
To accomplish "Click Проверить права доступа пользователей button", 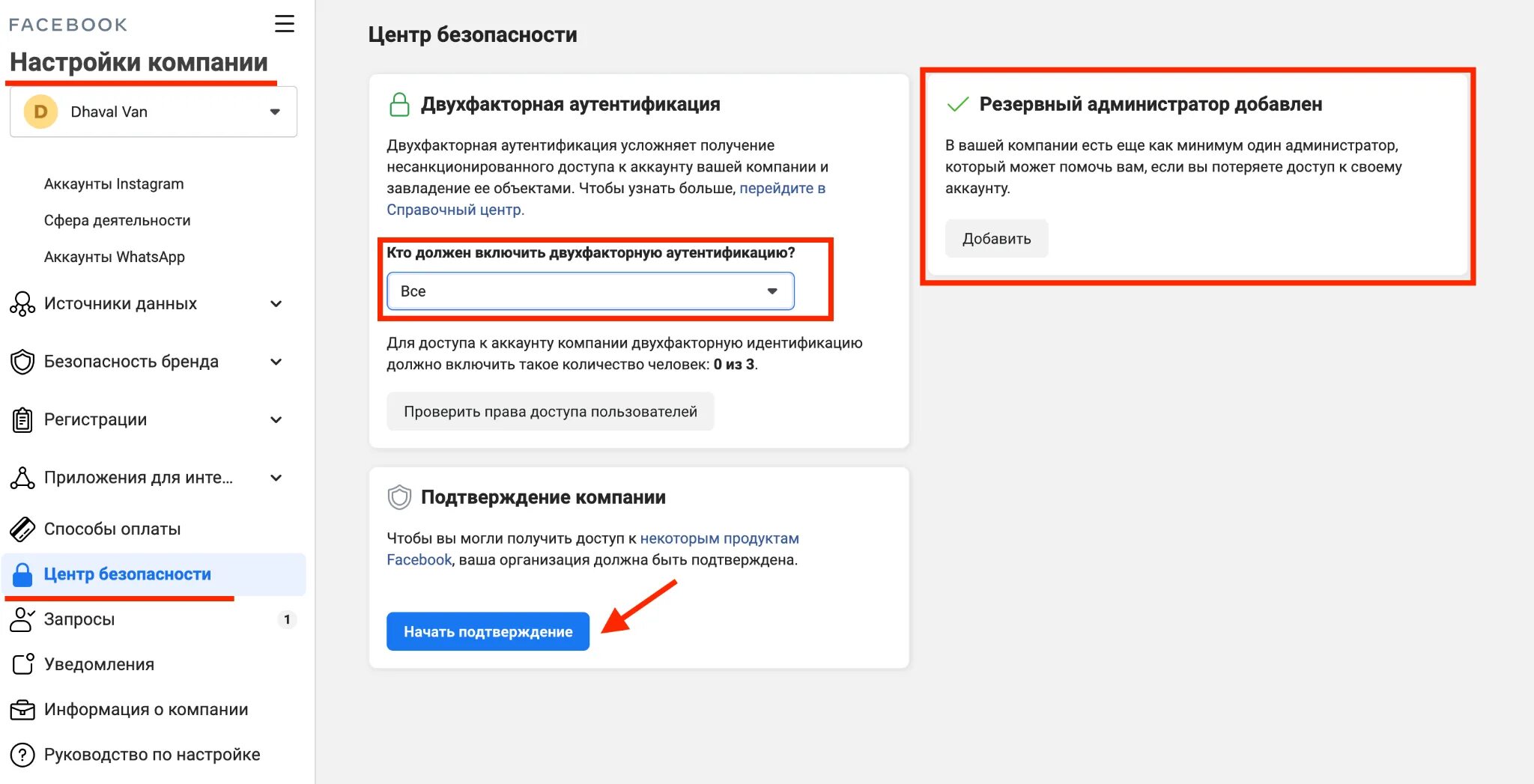I will [x=551, y=411].
